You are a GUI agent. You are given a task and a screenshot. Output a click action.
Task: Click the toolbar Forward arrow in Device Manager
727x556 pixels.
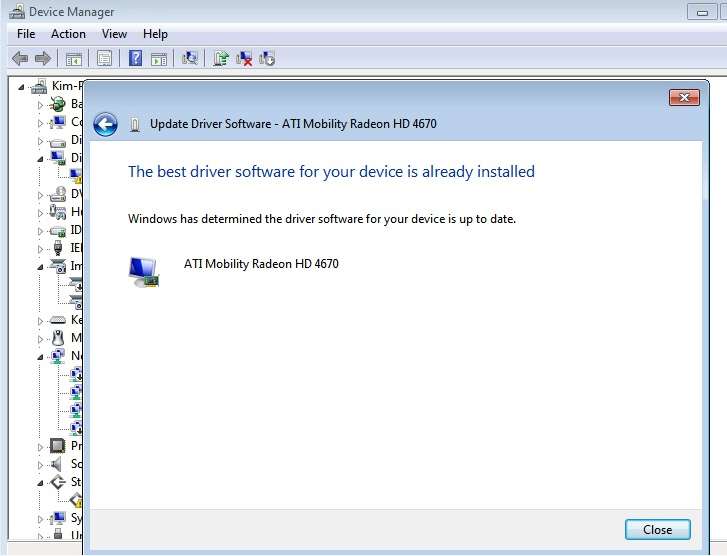point(43,58)
